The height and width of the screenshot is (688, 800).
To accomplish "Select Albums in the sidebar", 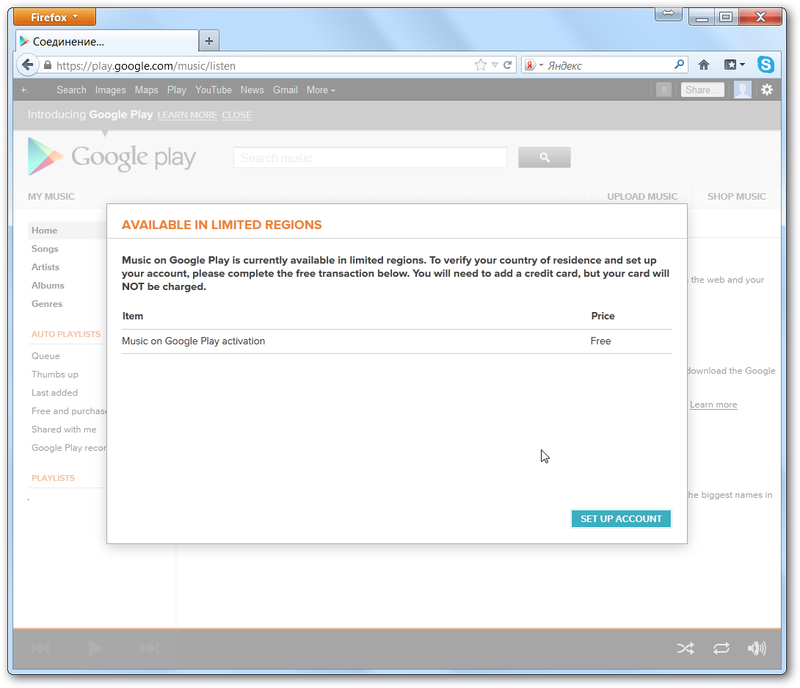I will click(48, 285).
